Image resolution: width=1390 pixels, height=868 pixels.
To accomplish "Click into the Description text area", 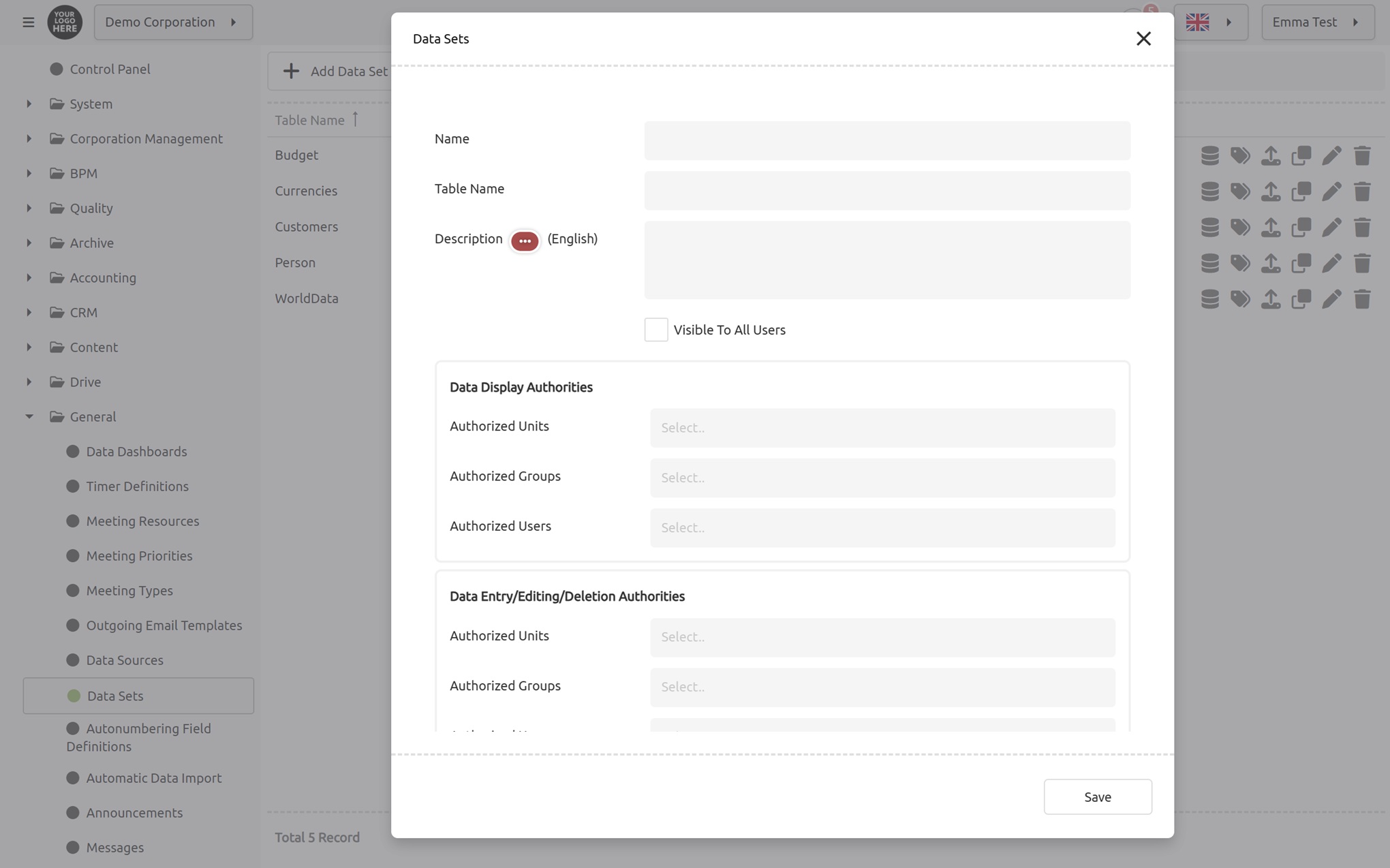I will tap(887, 260).
